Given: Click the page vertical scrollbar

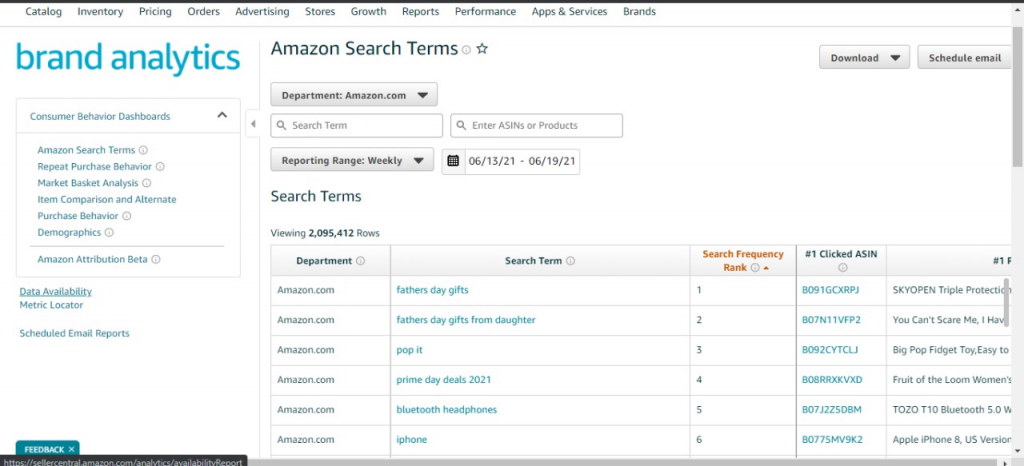Looking at the screenshot, I should pyautogui.click(x=1017, y=98).
